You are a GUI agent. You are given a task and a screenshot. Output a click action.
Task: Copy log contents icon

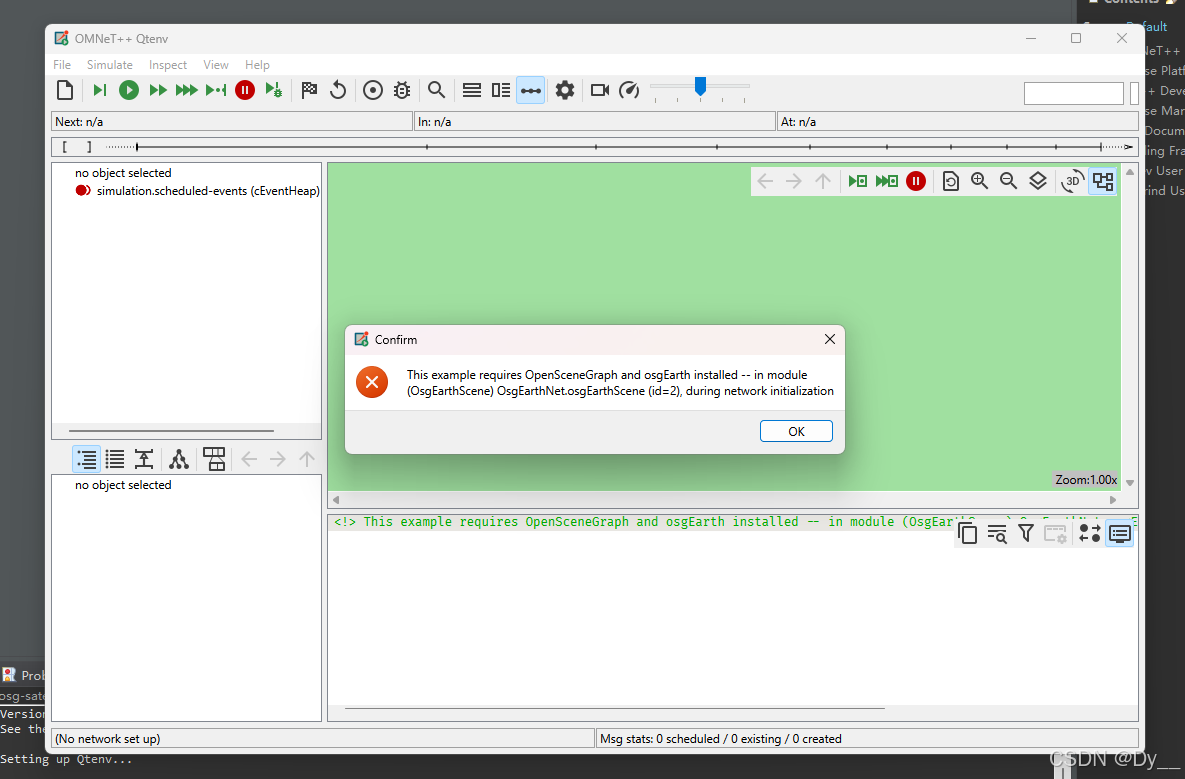(967, 533)
